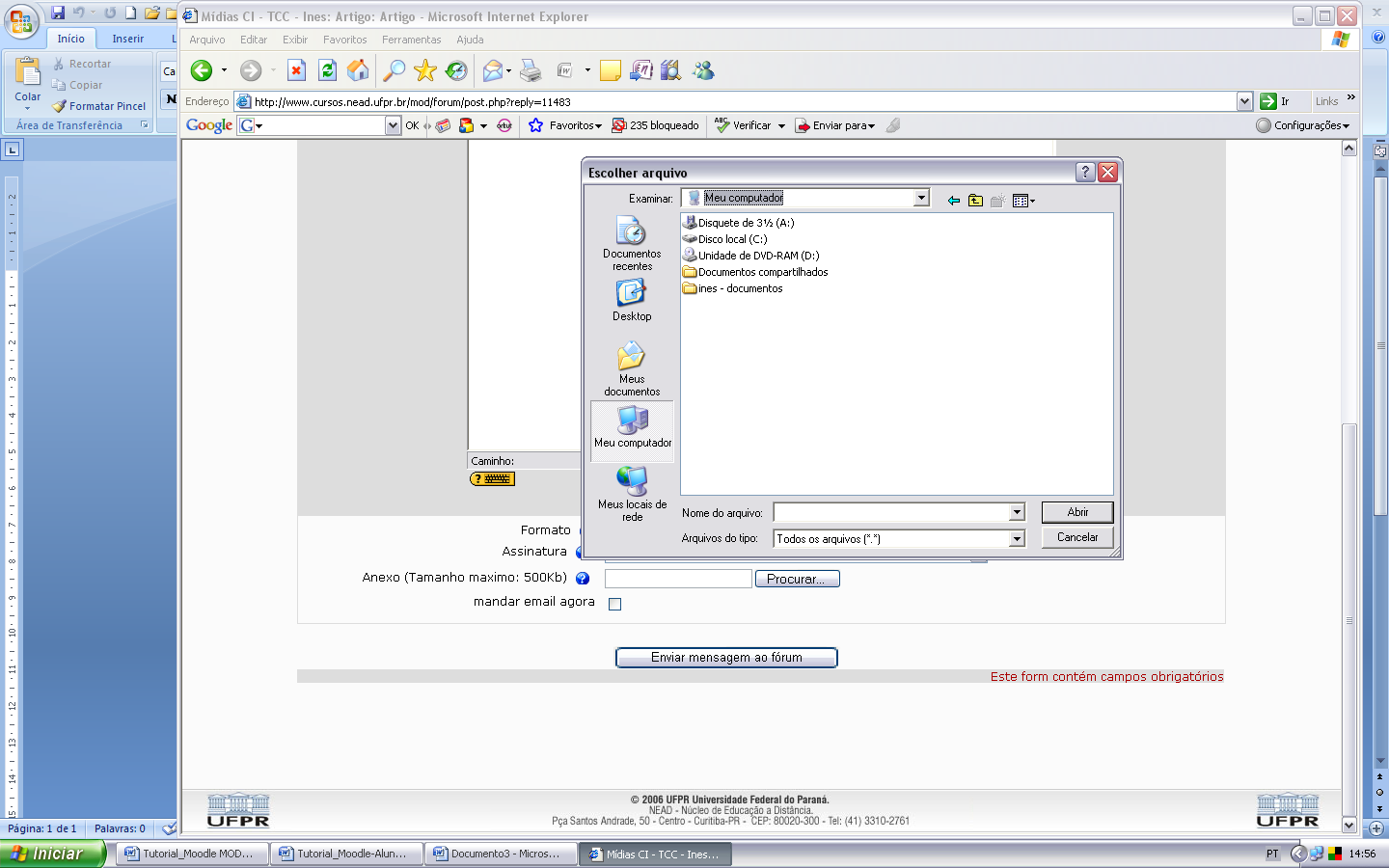Expand the Examinar location dropdown
This screenshot has width=1389, height=868.
(x=921, y=198)
